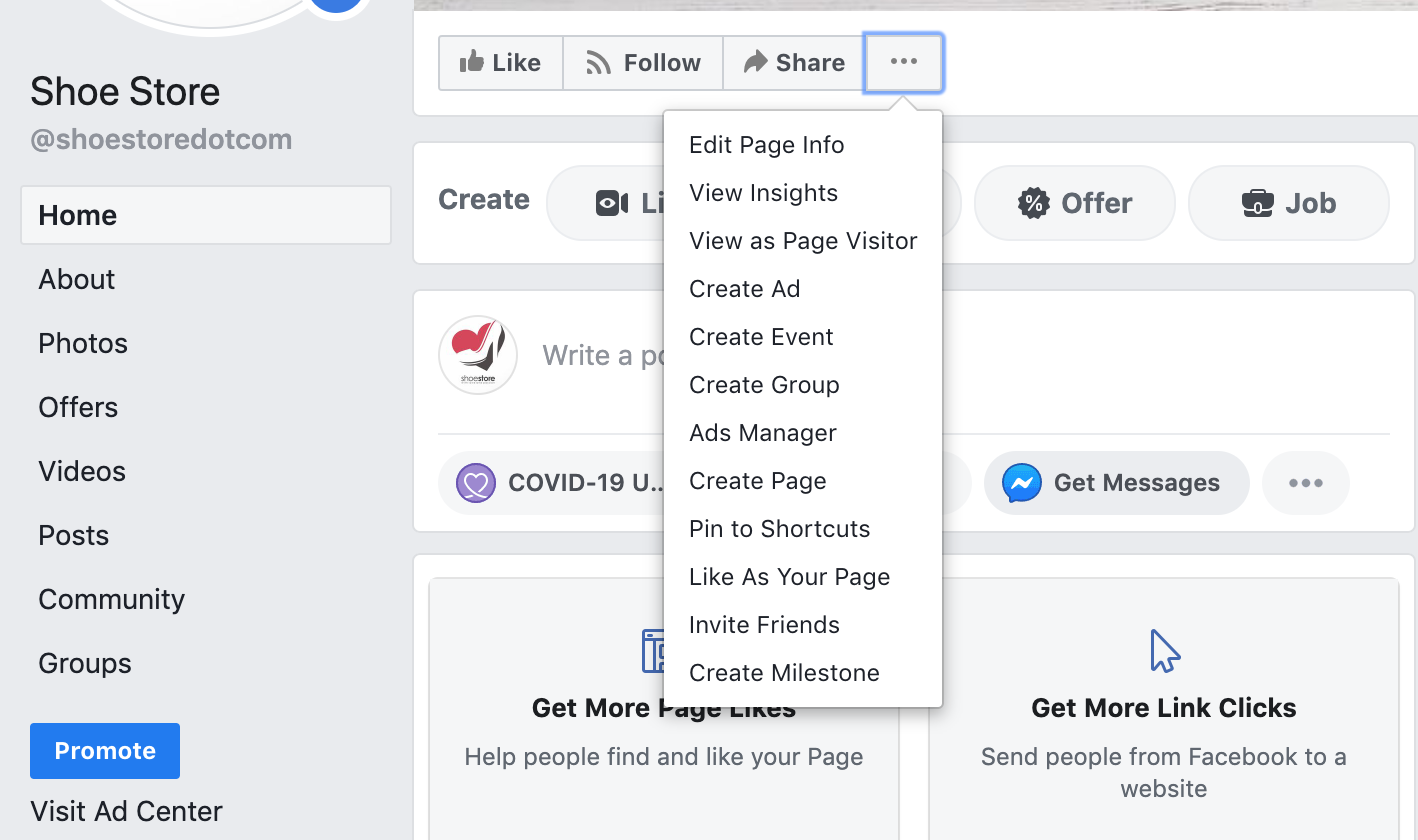Click the blue Promote button
1418x840 pixels.
pos(105,751)
